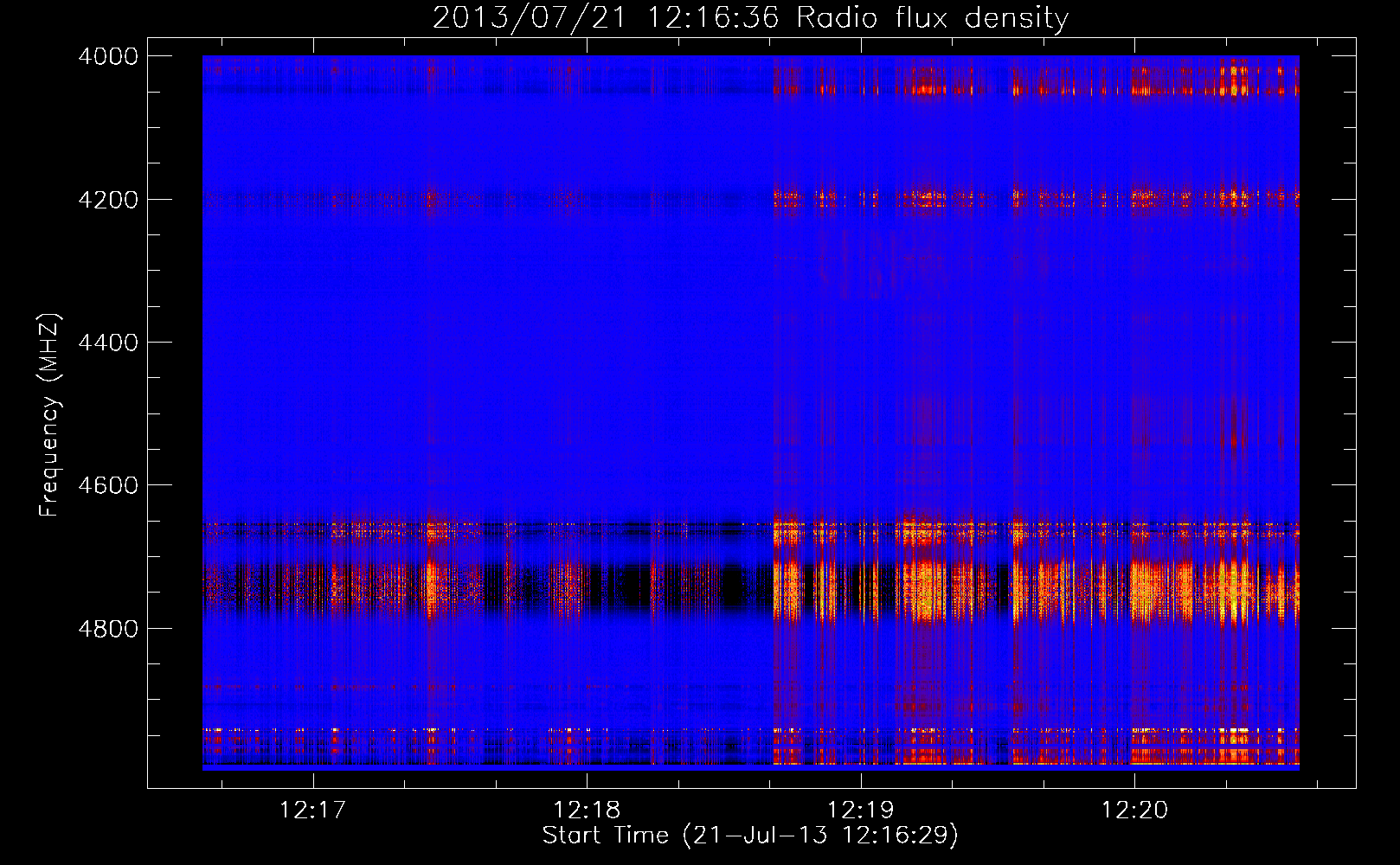Click the 4400 frequency axis label

click(x=108, y=343)
